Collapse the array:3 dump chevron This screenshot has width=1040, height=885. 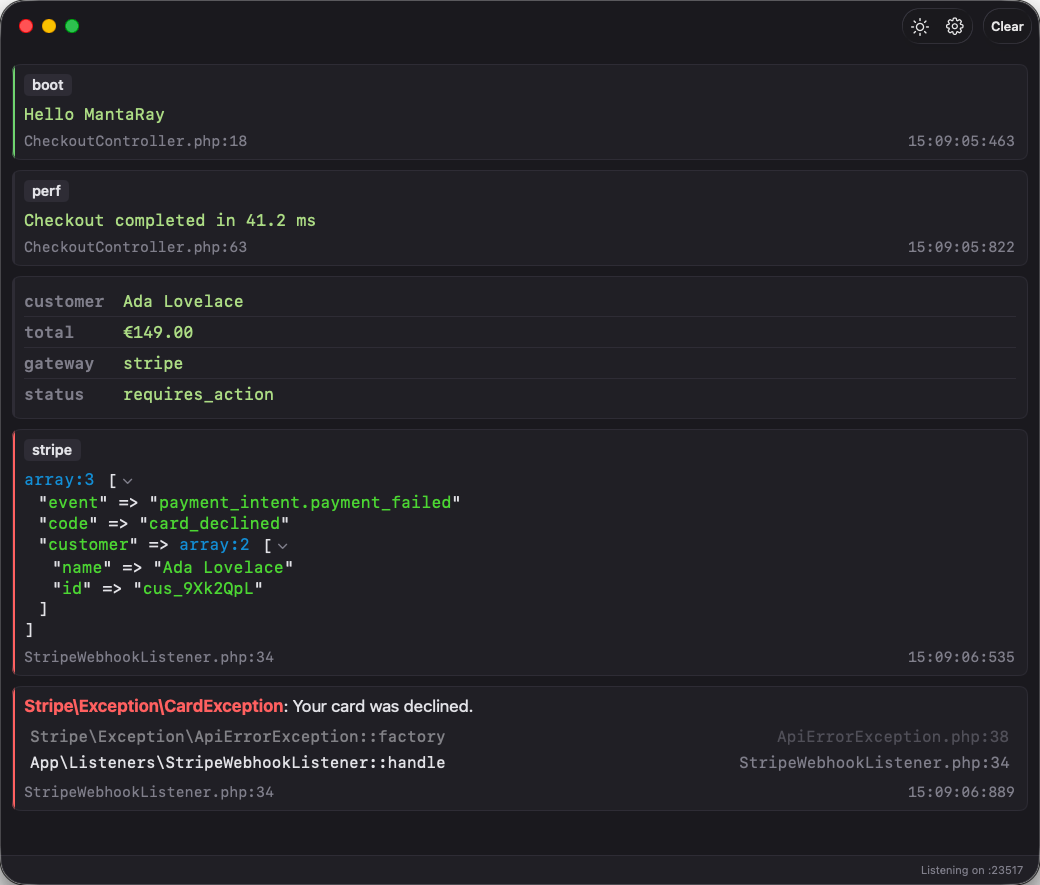click(x=128, y=481)
